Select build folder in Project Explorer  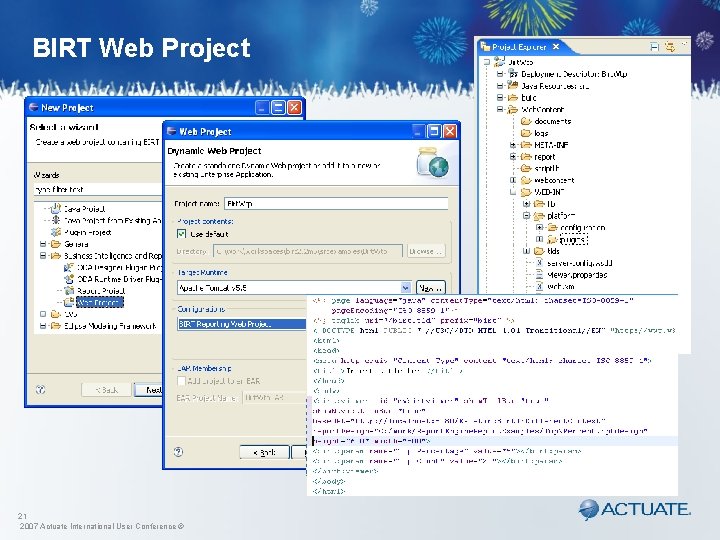click(529, 97)
